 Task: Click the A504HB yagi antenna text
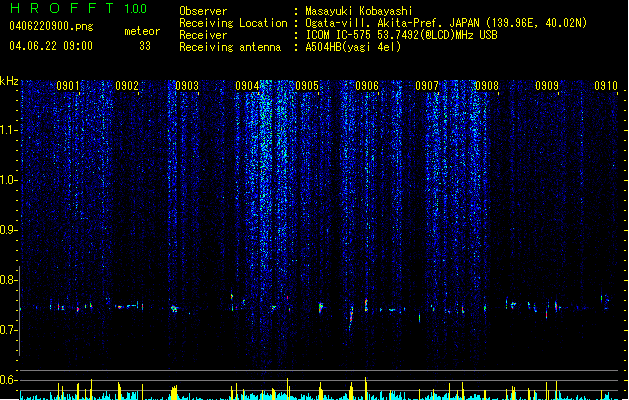tap(353, 47)
